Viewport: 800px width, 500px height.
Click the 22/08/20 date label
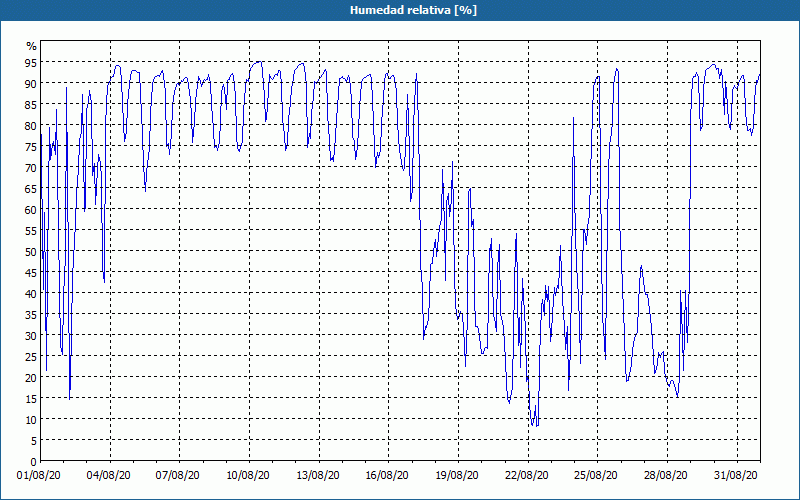527,476
